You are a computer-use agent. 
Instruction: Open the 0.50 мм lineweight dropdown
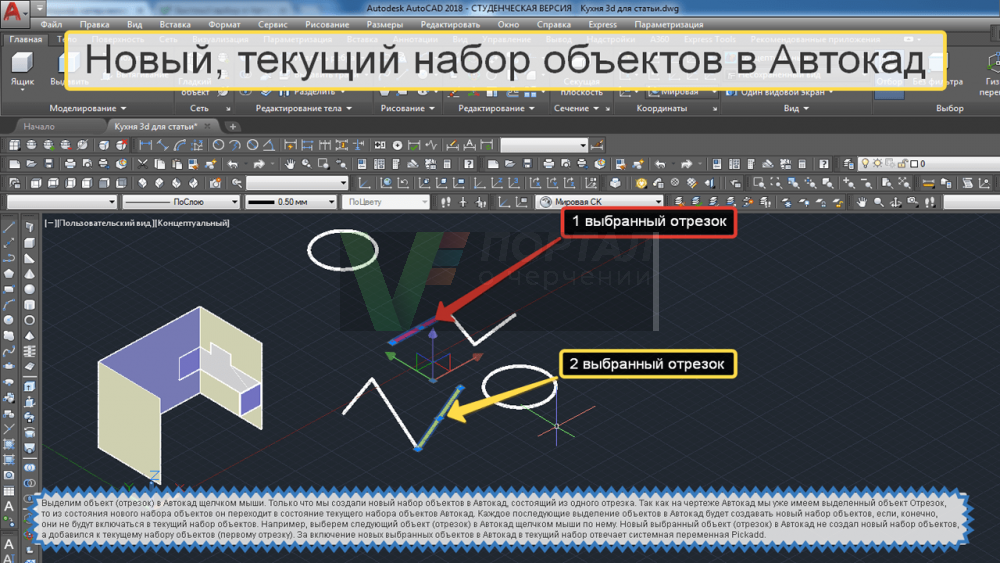[x=290, y=202]
